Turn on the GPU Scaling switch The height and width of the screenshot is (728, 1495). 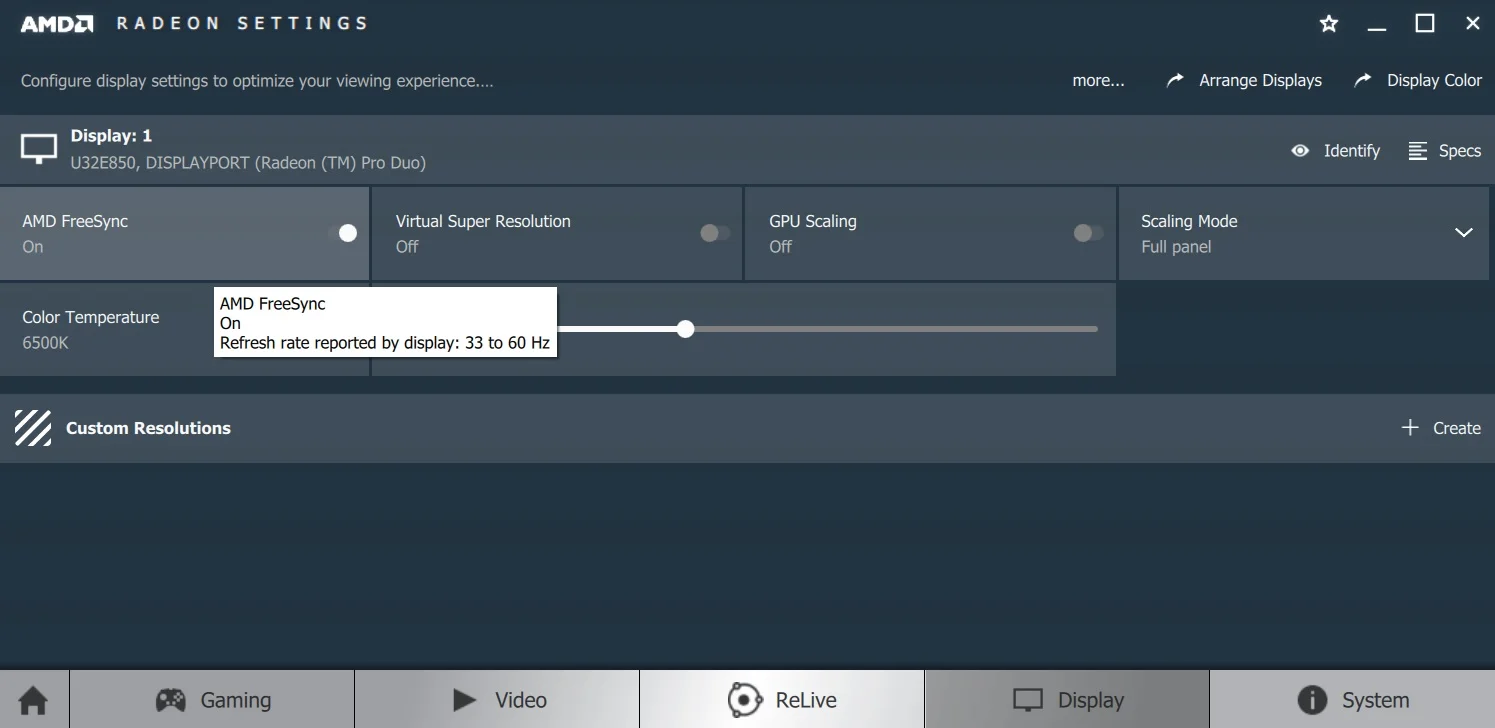tap(1088, 233)
